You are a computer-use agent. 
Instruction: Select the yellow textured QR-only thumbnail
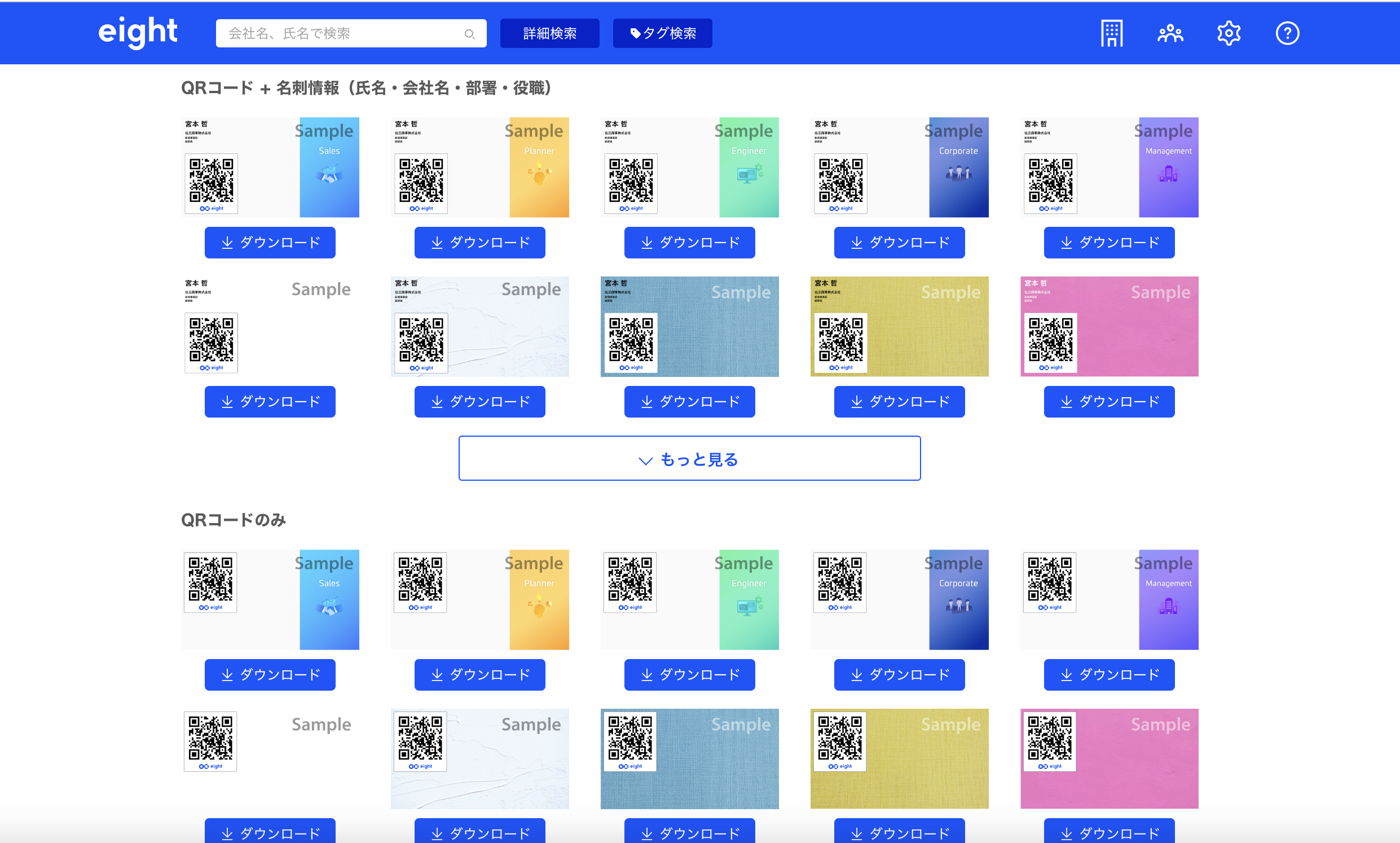coord(899,758)
